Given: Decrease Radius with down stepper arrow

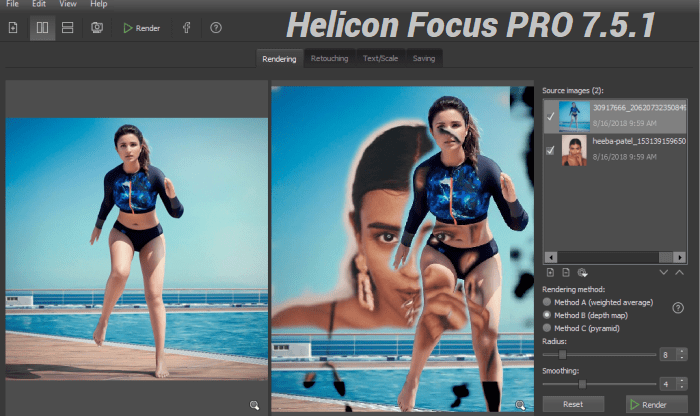Looking at the screenshot, I should (x=682, y=358).
